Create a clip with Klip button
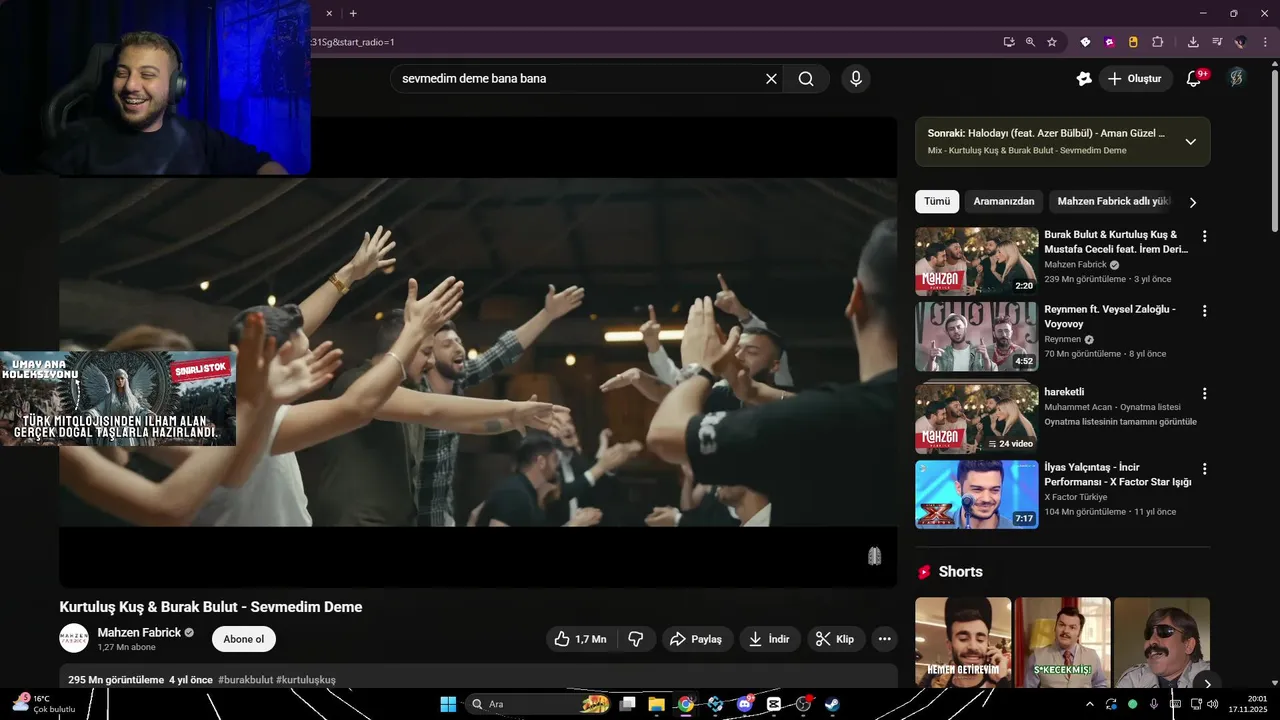 pyautogui.click(x=836, y=639)
